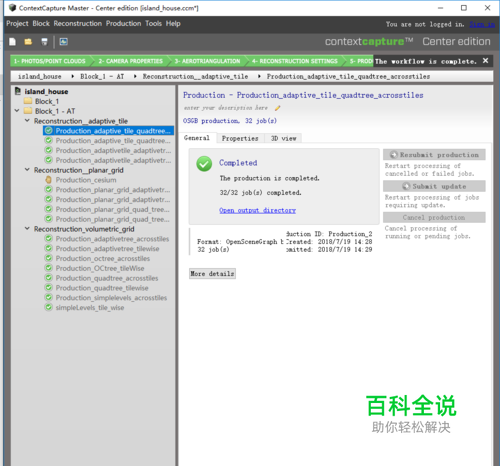Open the Block menu
This screenshot has width=500, height=466.
[41, 24]
